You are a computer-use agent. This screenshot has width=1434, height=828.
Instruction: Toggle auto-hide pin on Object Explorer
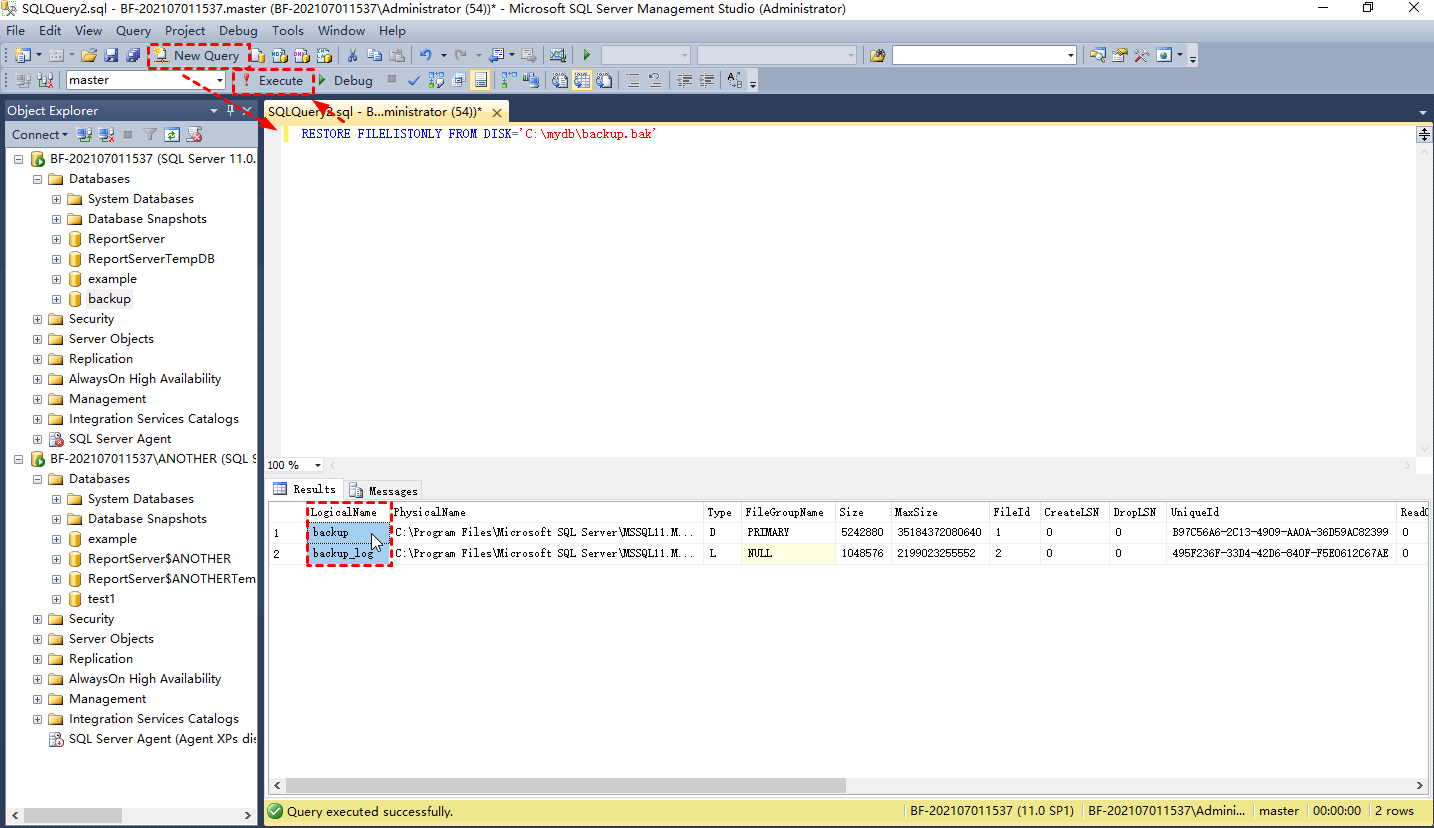pyautogui.click(x=230, y=111)
